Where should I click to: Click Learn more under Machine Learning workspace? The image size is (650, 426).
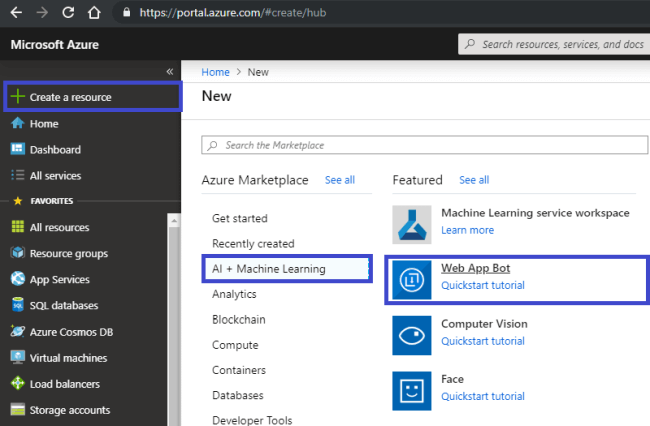point(467,230)
